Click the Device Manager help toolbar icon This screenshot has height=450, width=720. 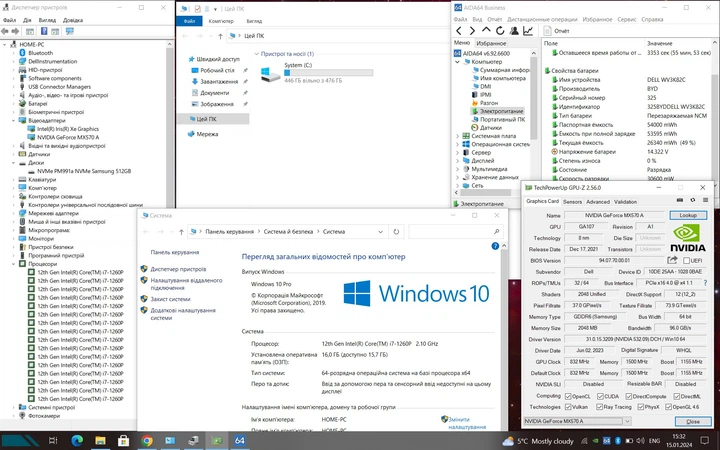44,31
